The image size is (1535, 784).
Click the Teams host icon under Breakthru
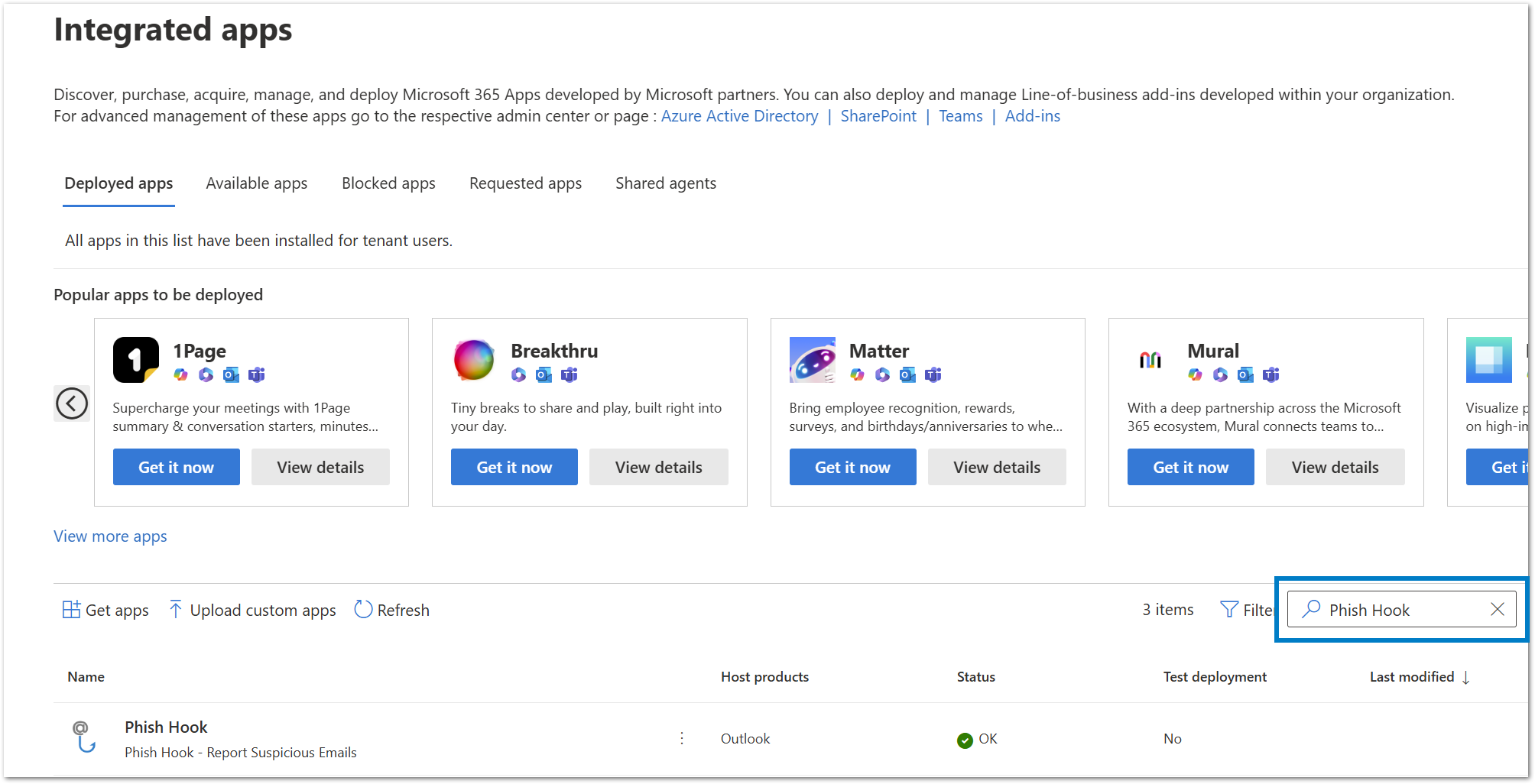point(569,374)
